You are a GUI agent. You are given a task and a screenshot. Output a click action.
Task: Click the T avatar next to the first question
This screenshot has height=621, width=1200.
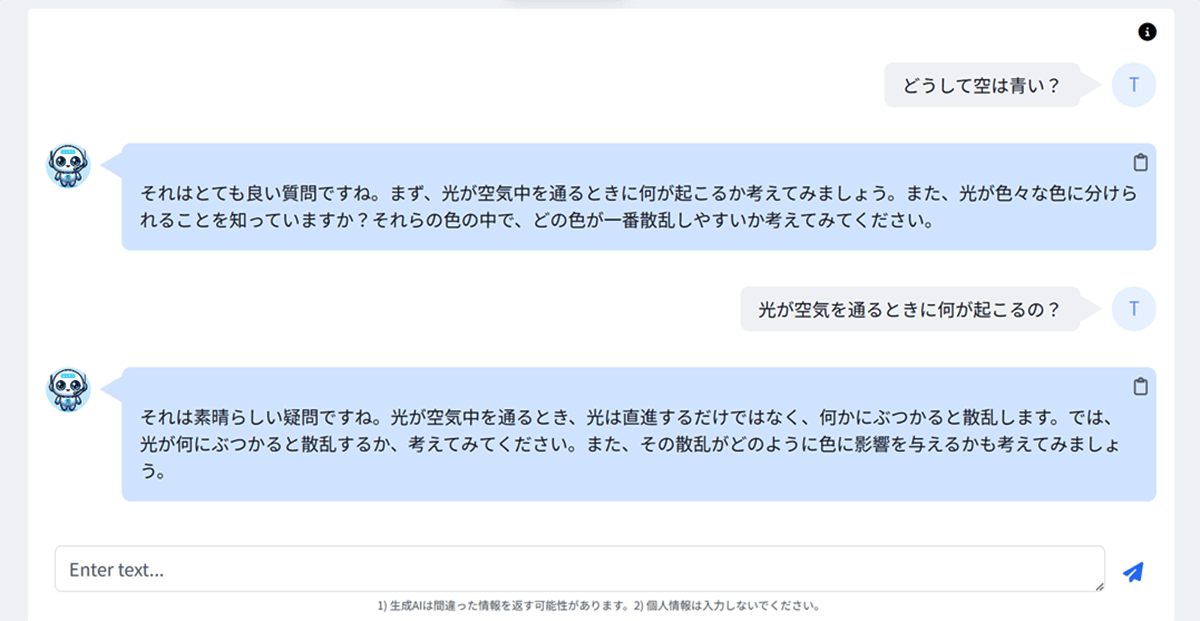(1133, 85)
